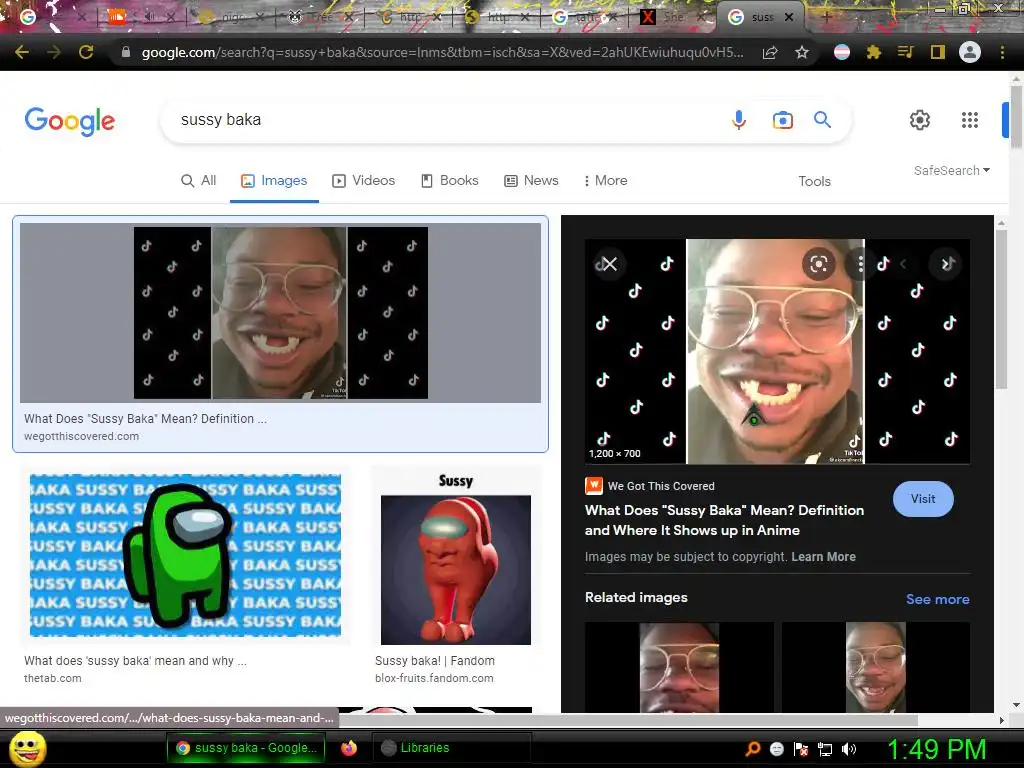Open the Extensions puzzle-piece icon
Screen dimensions: 1024x768
[x=874, y=52]
